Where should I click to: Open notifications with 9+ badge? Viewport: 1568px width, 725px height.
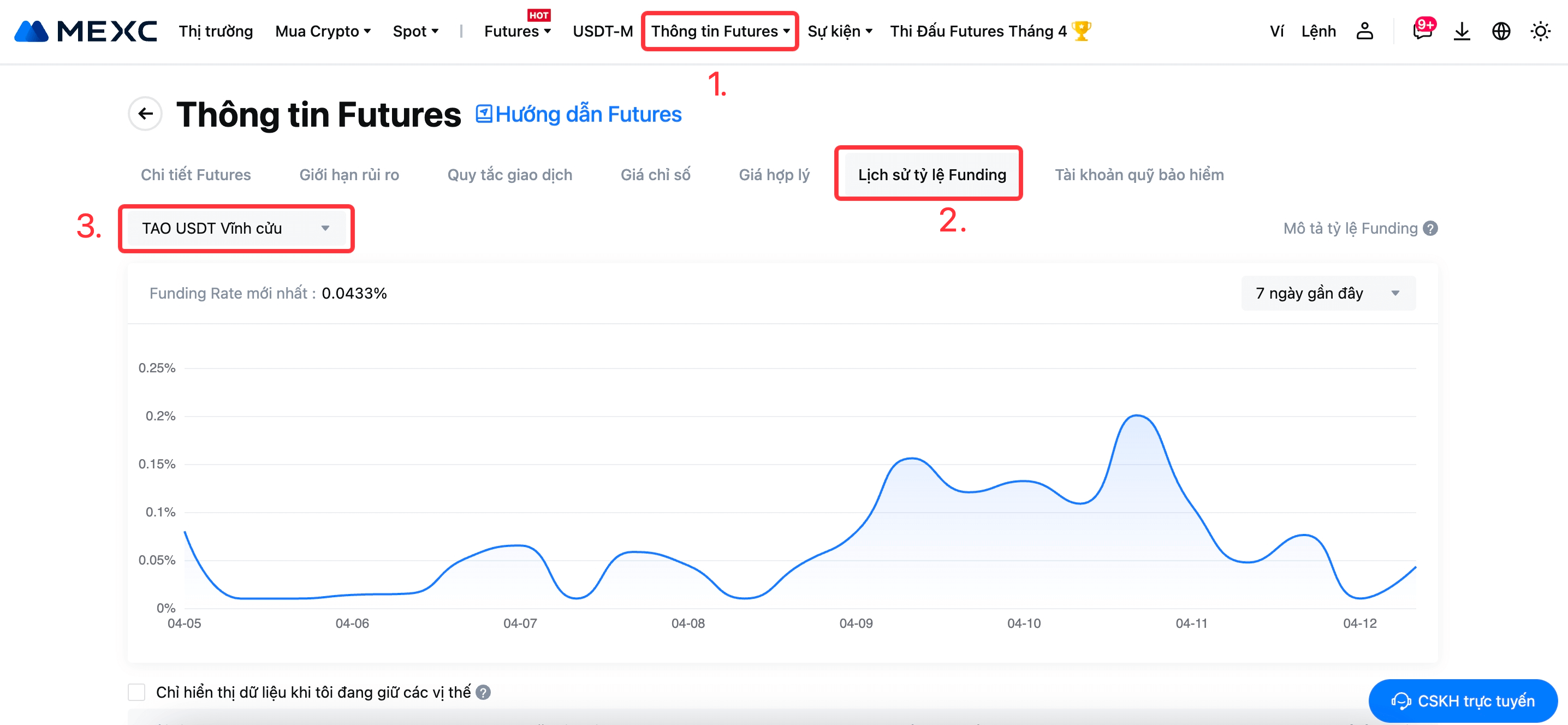(1422, 31)
